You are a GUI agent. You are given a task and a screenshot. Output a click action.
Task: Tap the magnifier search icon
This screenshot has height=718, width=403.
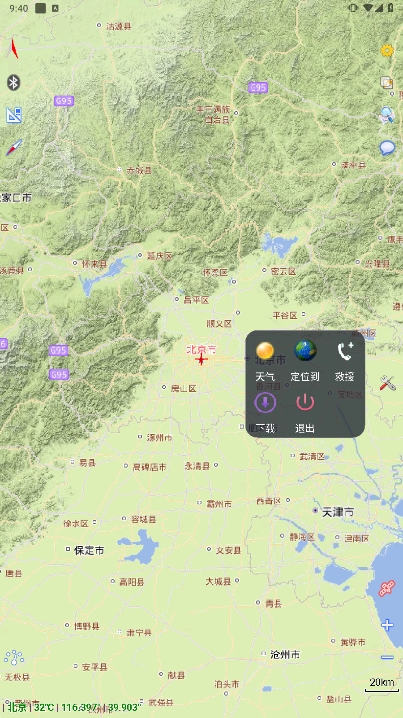click(387, 115)
